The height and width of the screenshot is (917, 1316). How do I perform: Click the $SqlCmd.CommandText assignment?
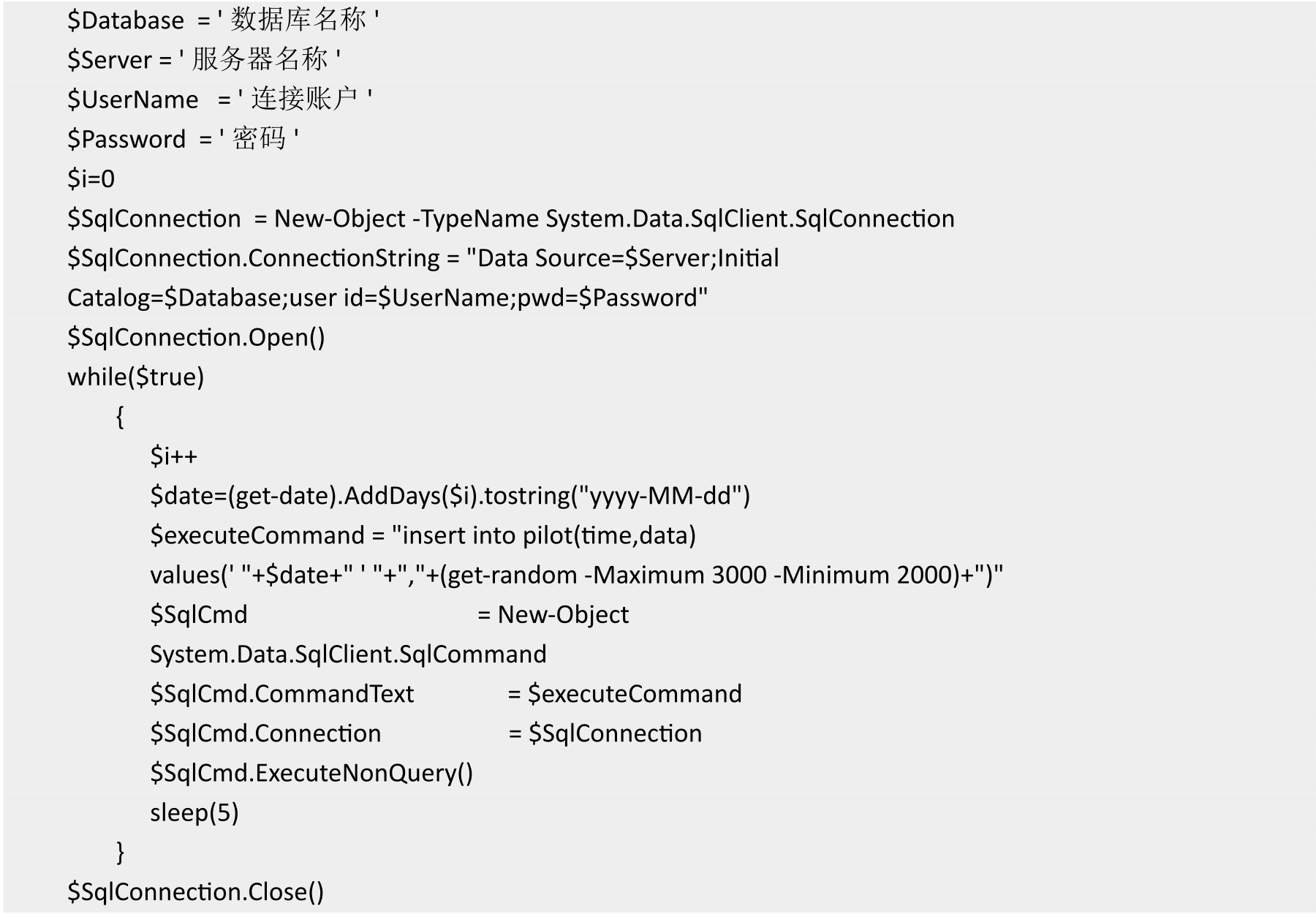coord(446,694)
